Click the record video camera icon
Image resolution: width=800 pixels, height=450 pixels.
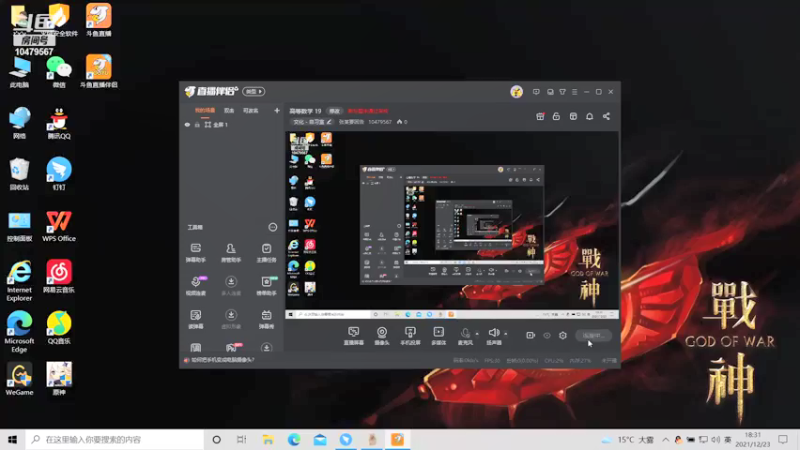click(x=530, y=335)
